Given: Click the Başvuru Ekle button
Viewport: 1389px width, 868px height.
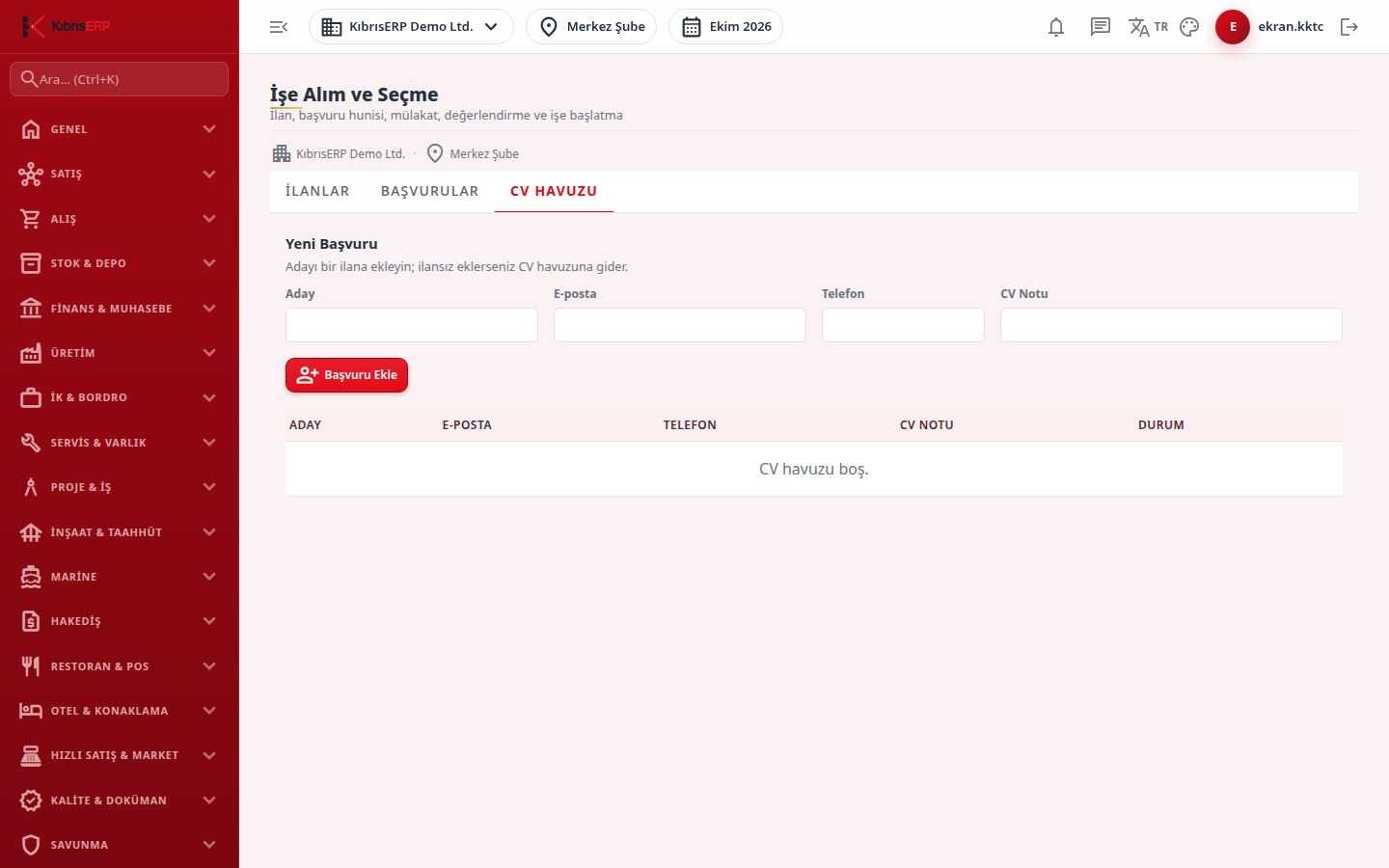Looking at the screenshot, I should coord(346,375).
